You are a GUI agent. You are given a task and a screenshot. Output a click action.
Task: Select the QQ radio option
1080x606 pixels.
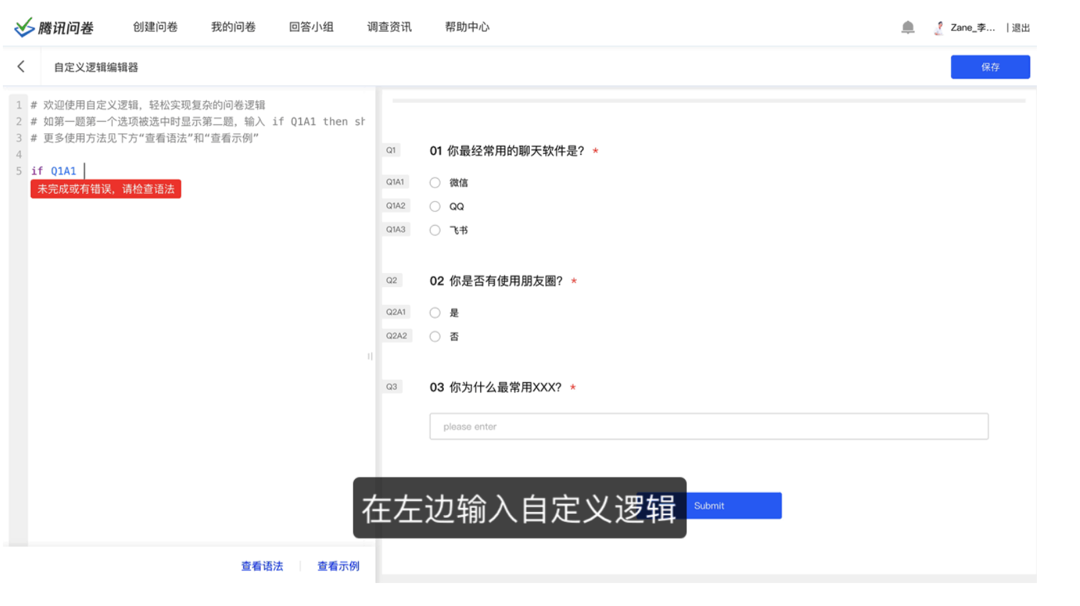(435, 206)
